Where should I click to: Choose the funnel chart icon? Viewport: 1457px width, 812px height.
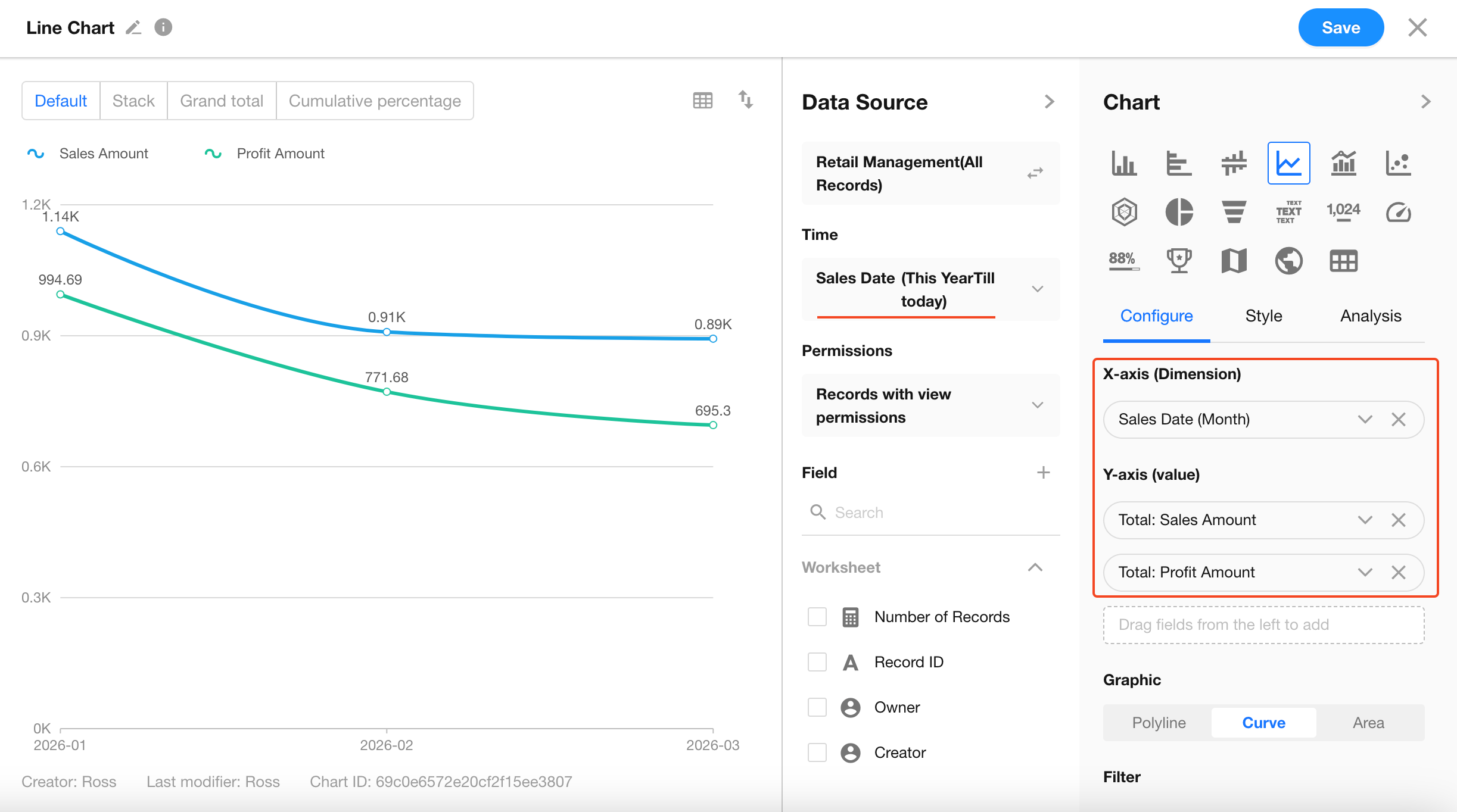pos(1234,212)
